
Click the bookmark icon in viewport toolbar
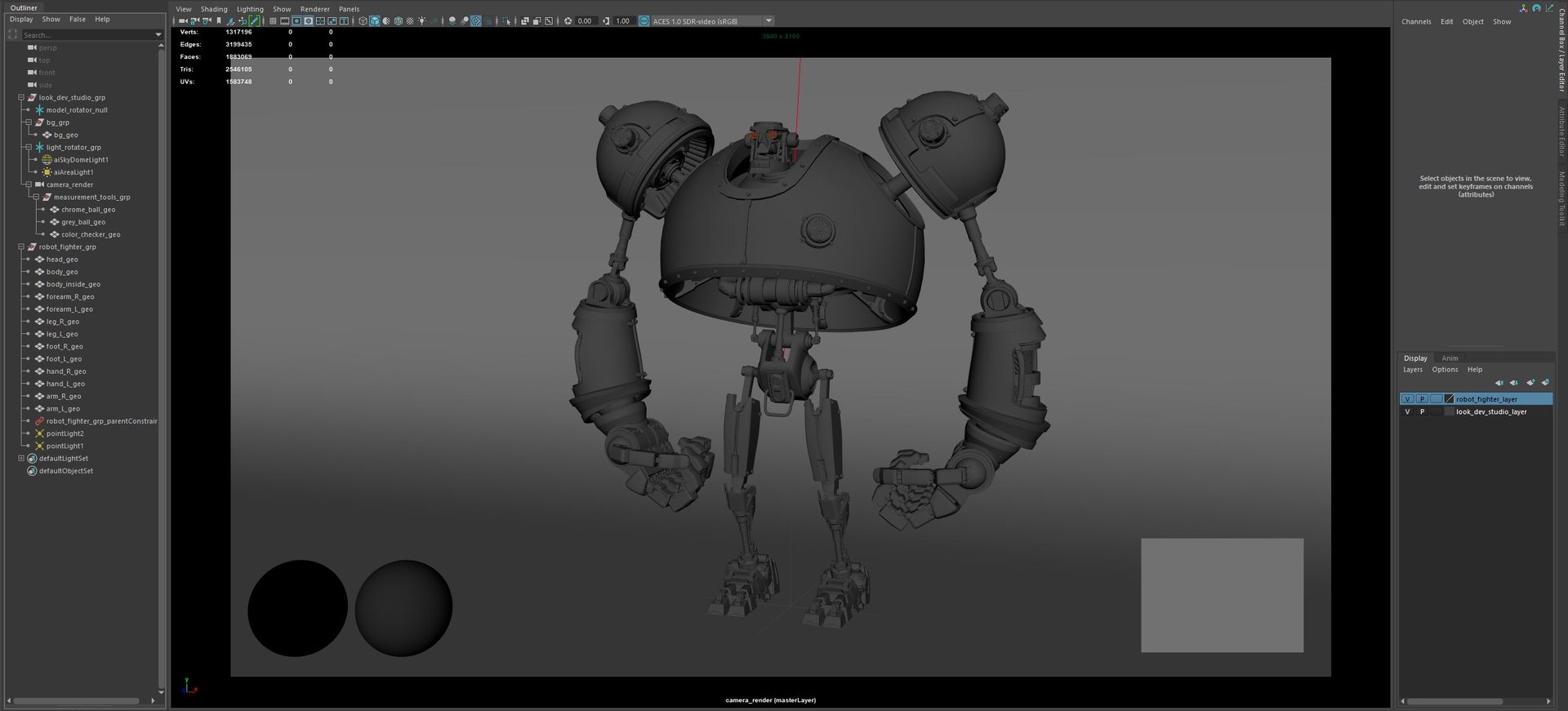tap(219, 21)
